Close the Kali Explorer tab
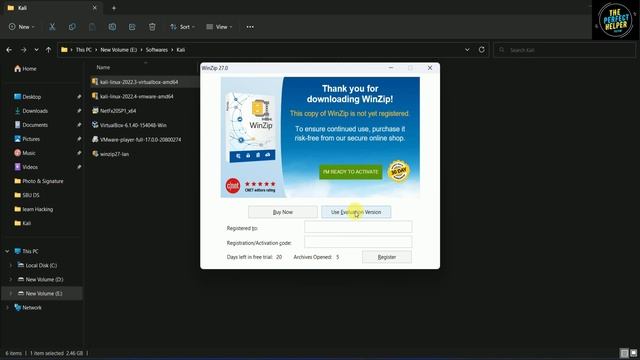 pos(94,8)
